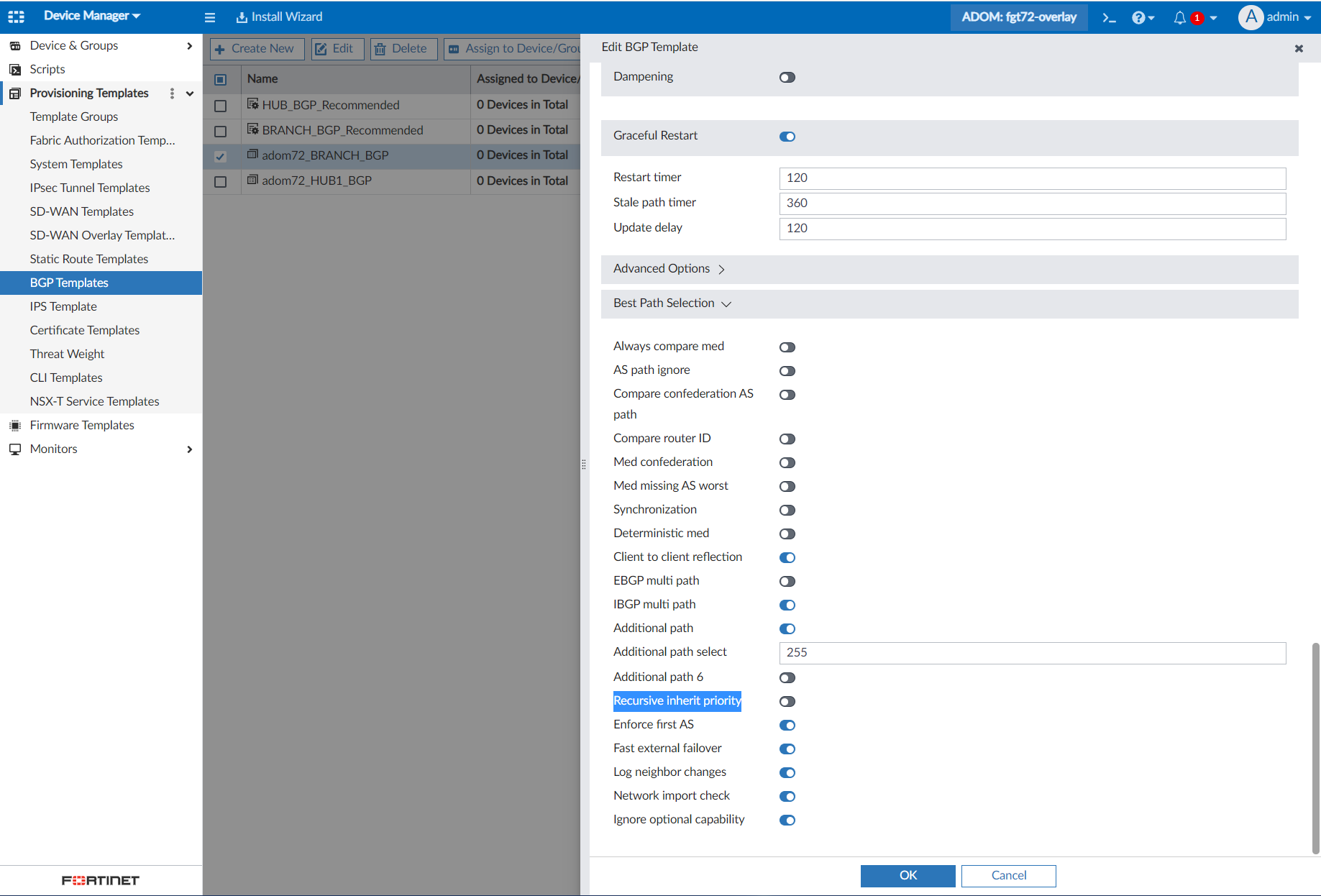This screenshot has width=1321, height=896.
Task: Click the Delete toolbar button
Action: 403,49
